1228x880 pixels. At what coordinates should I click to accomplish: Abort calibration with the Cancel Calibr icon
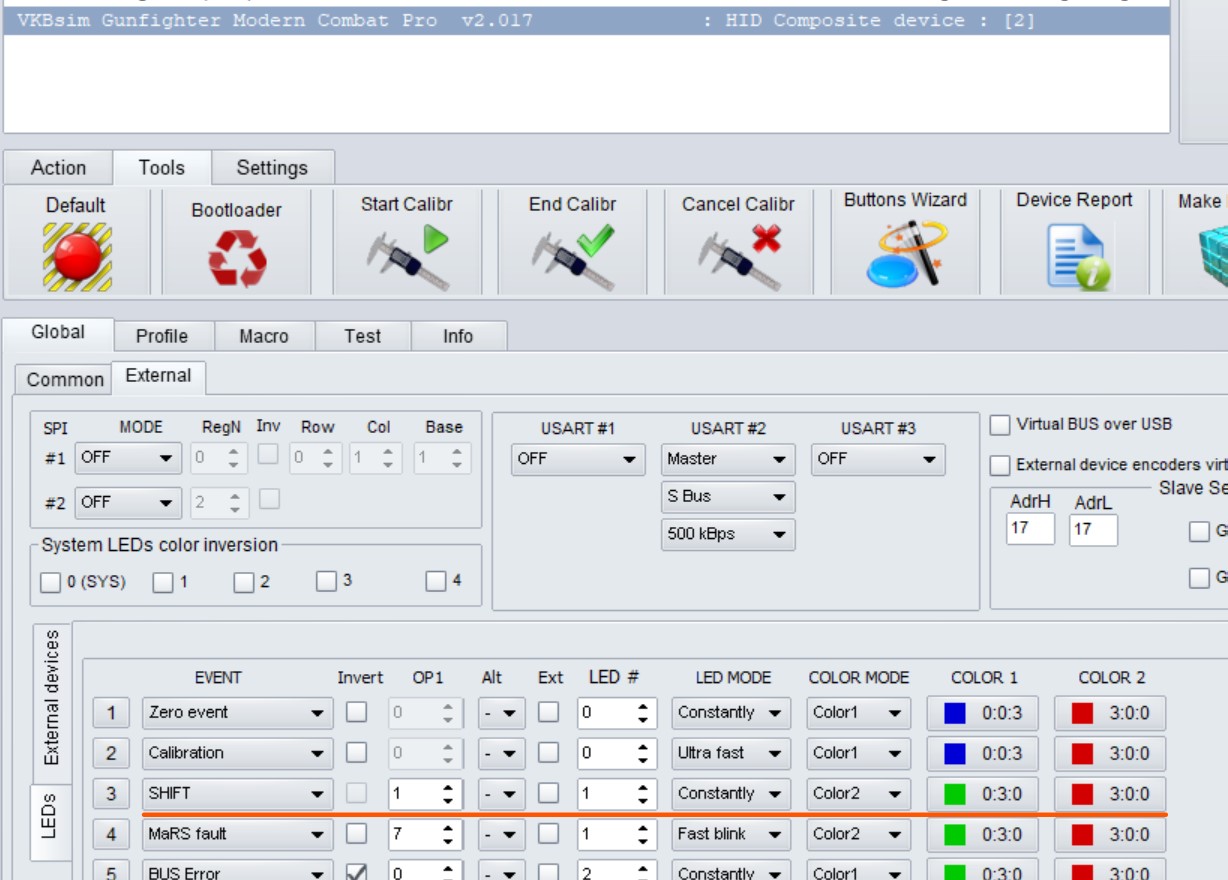pyautogui.click(x=739, y=258)
